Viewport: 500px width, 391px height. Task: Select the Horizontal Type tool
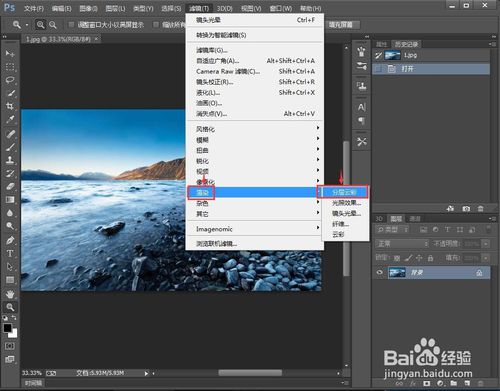pos(10,253)
